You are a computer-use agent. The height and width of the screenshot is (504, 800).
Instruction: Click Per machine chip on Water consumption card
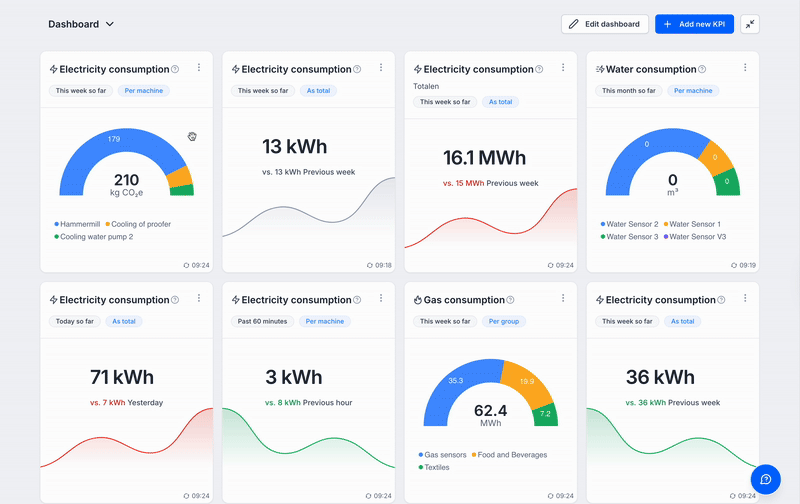click(x=693, y=91)
